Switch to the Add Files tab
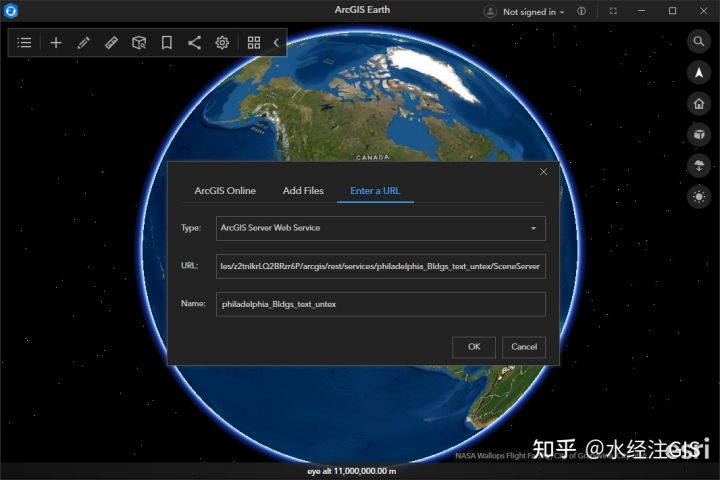The width and height of the screenshot is (720, 480). coord(303,191)
